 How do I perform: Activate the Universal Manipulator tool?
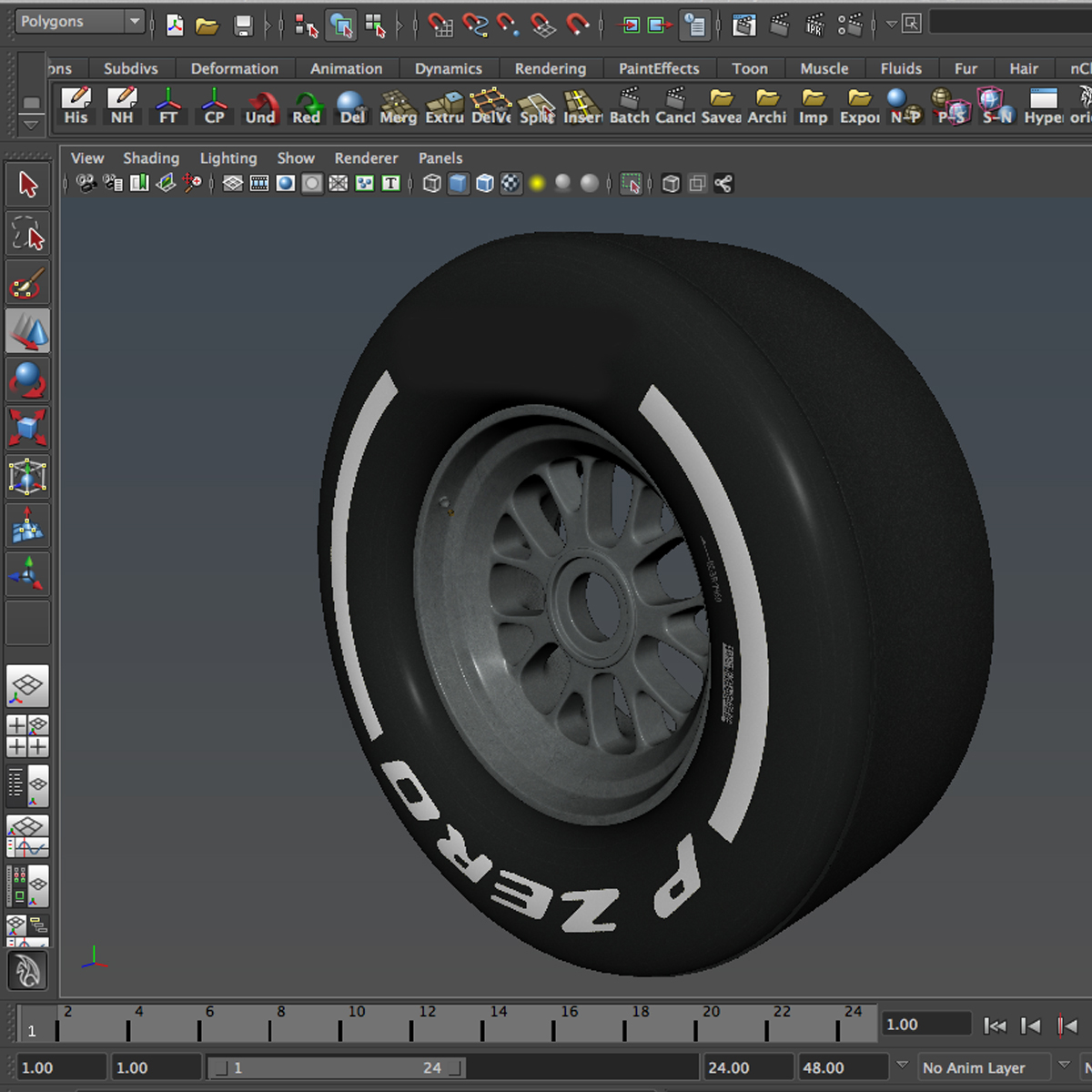click(x=27, y=476)
